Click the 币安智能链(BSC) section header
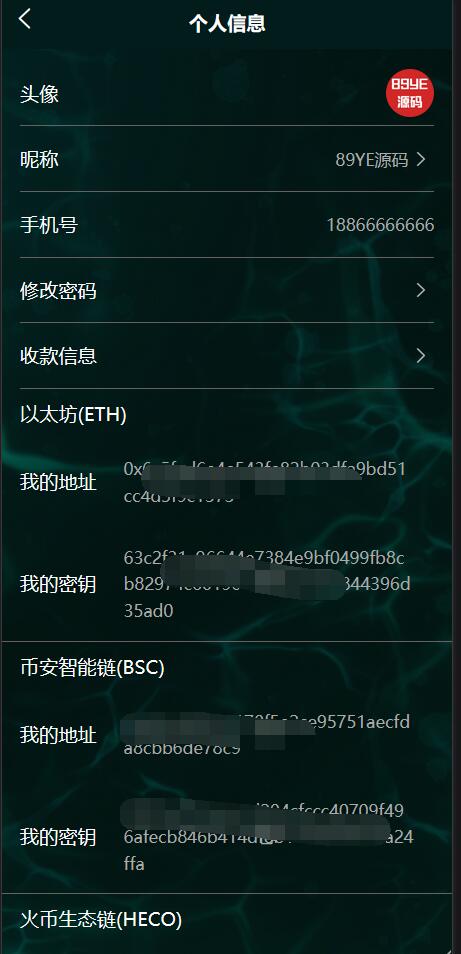Screen dimensions: 461x954 pos(92,668)
